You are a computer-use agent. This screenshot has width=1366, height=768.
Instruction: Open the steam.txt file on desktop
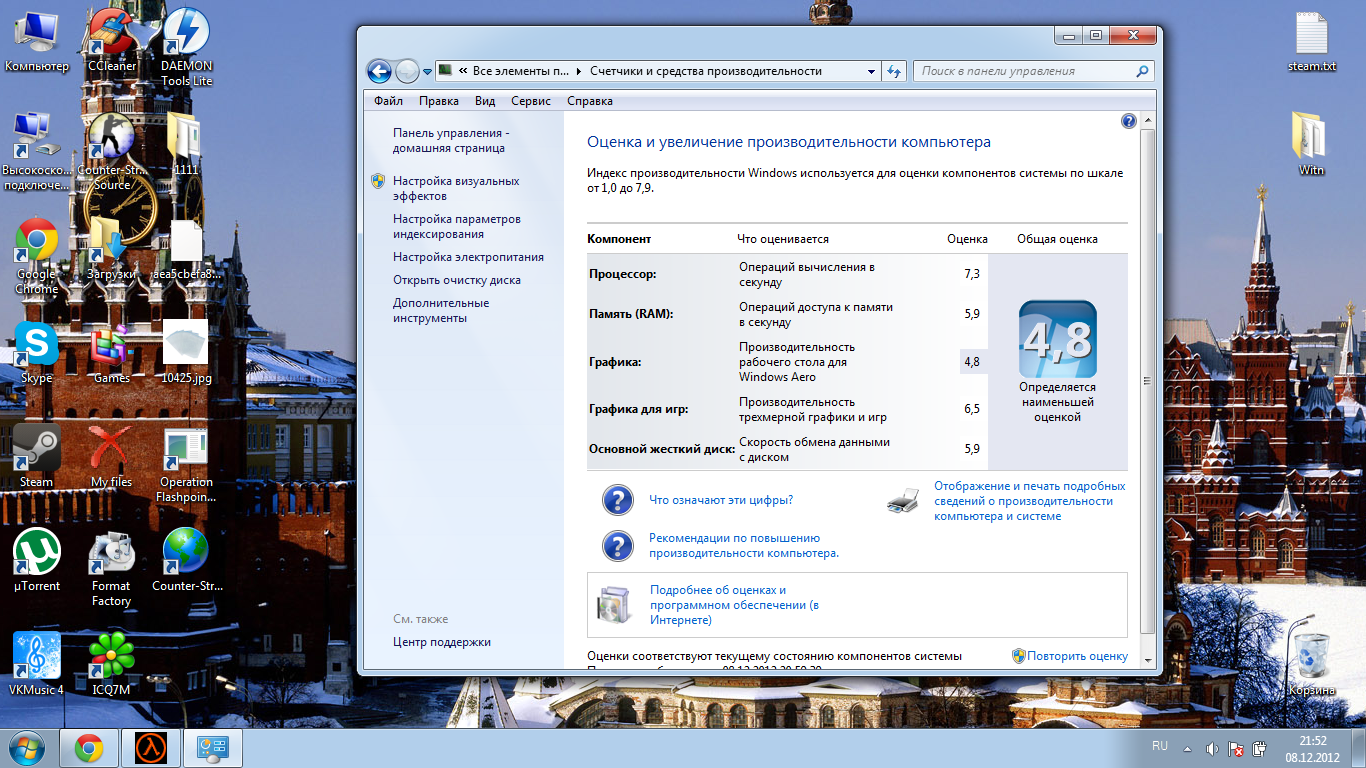coord(1311,41)
